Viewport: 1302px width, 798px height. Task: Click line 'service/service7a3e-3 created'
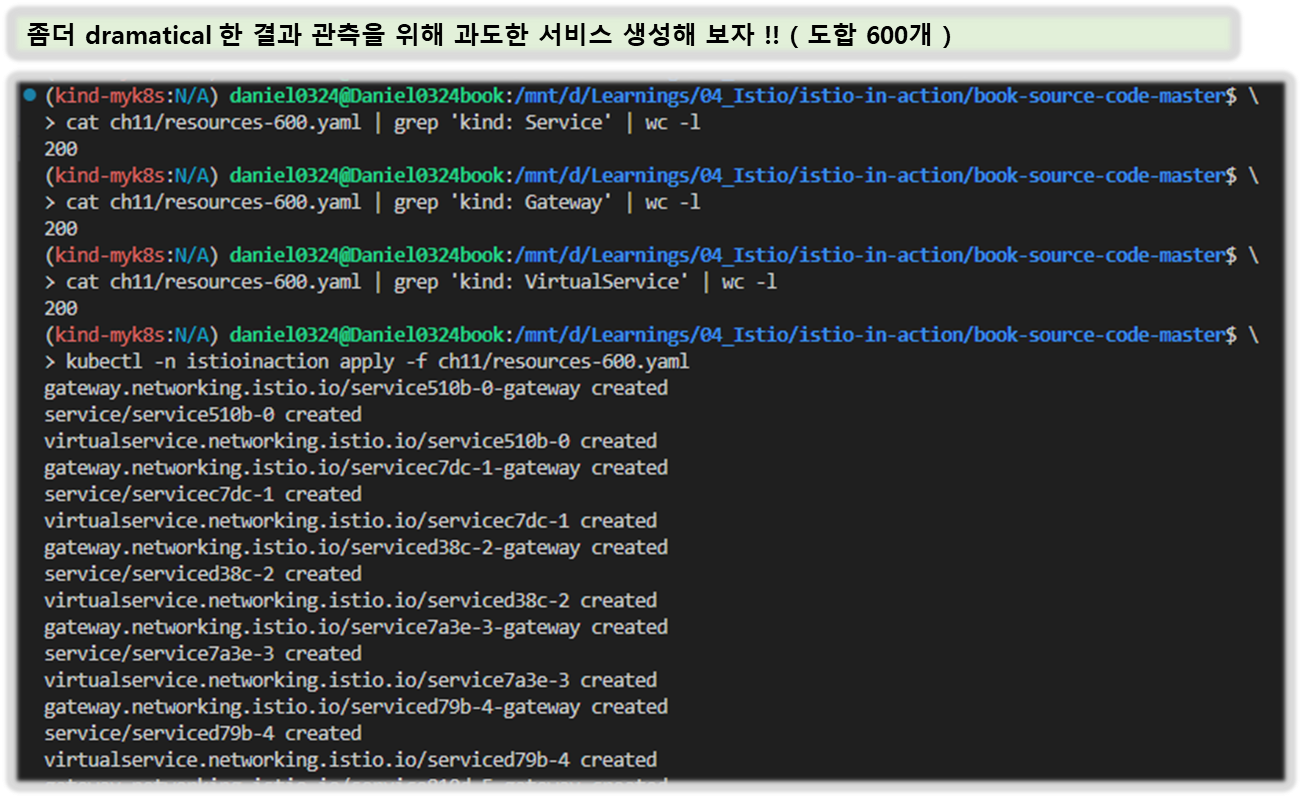(203, 654)
